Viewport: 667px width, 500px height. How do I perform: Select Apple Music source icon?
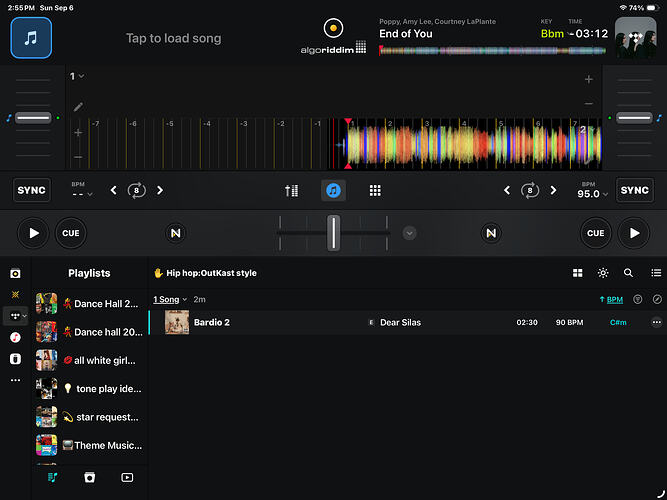click(15, 337)
